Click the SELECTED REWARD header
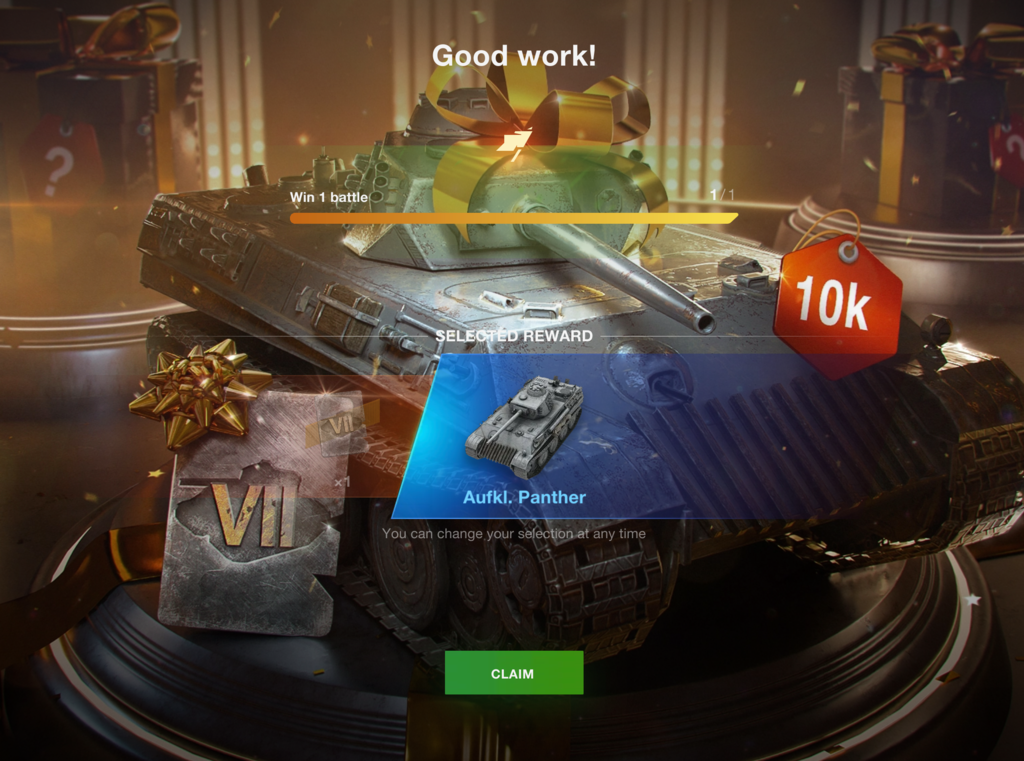 click(515, 336)
